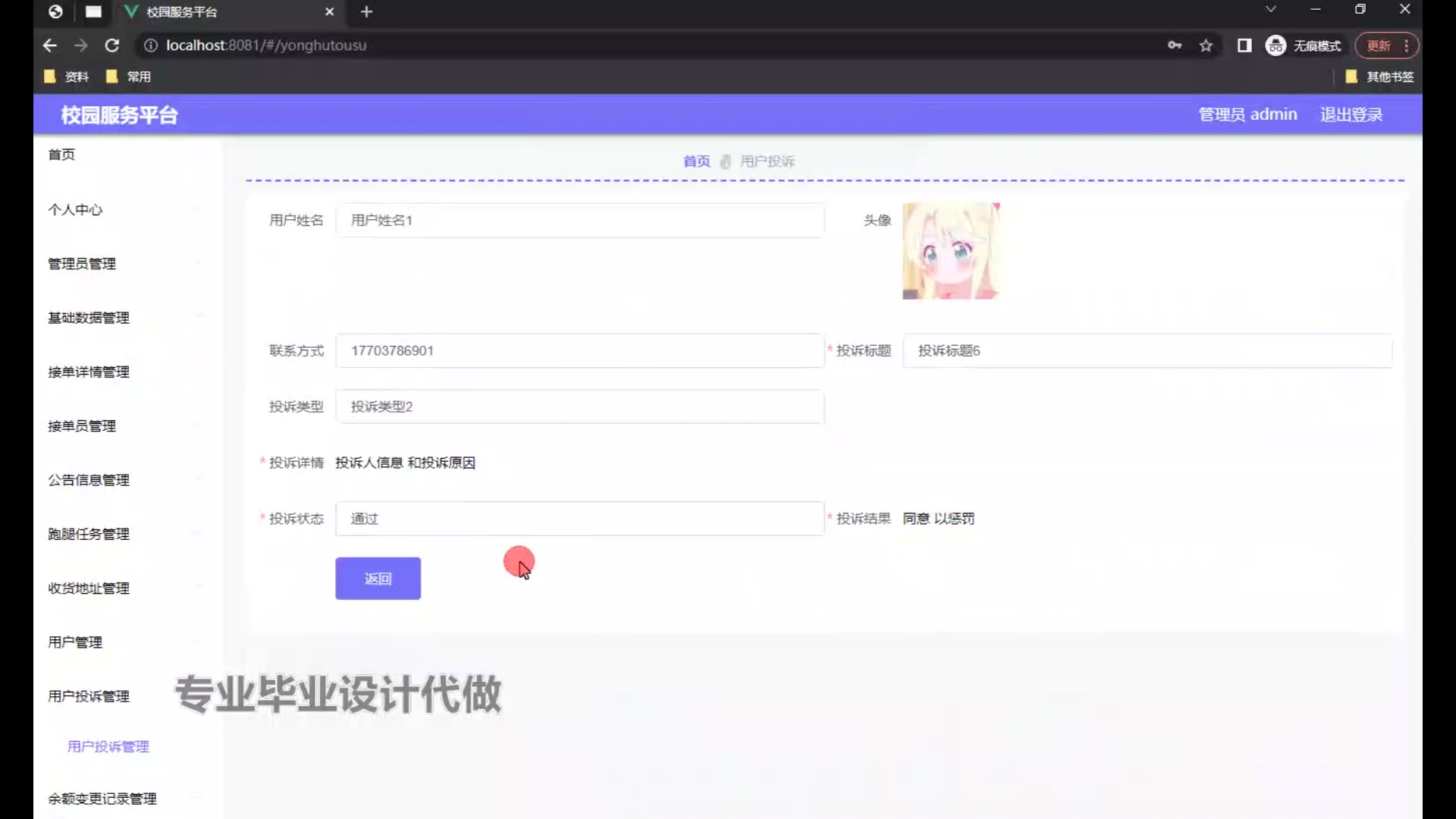The height and width of the screenshot is (819, 1456).
Task: Click 首页 breadcrumb link
Action: (696, 162)
